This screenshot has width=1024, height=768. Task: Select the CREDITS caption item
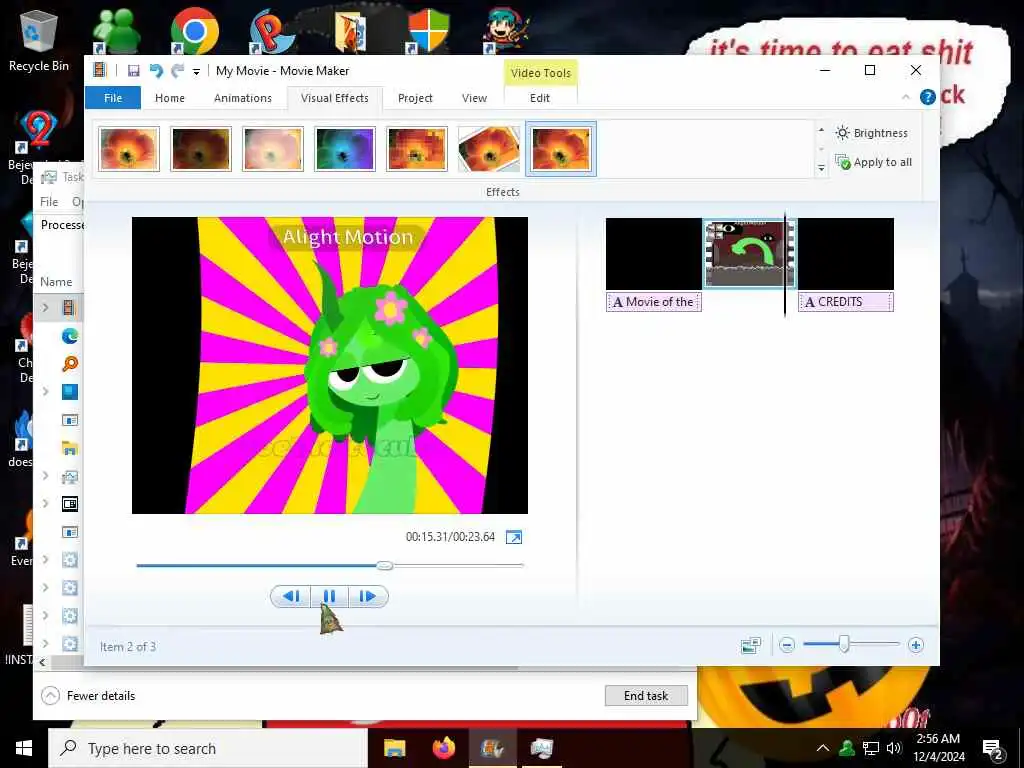pyautogui.click(x=846, y=302)
